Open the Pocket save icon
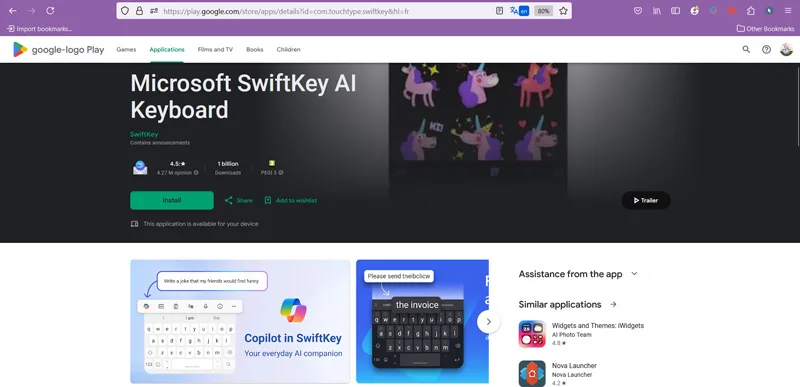This screenshot has height=387, width=800. pyautogui.click(x=638, y=11)
